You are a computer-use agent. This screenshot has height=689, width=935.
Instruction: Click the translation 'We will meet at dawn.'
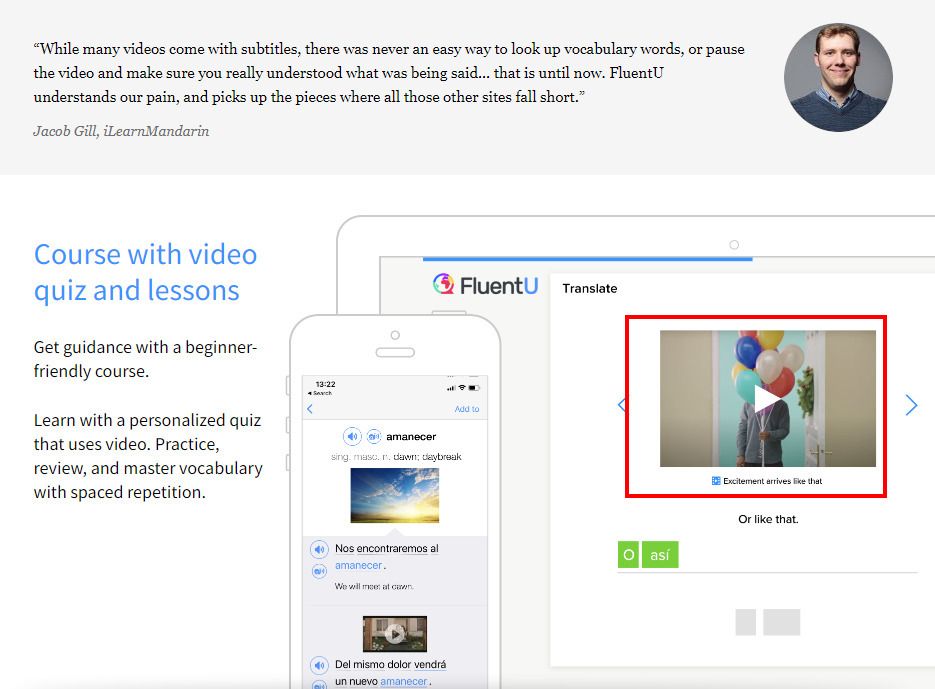point(374,586)
